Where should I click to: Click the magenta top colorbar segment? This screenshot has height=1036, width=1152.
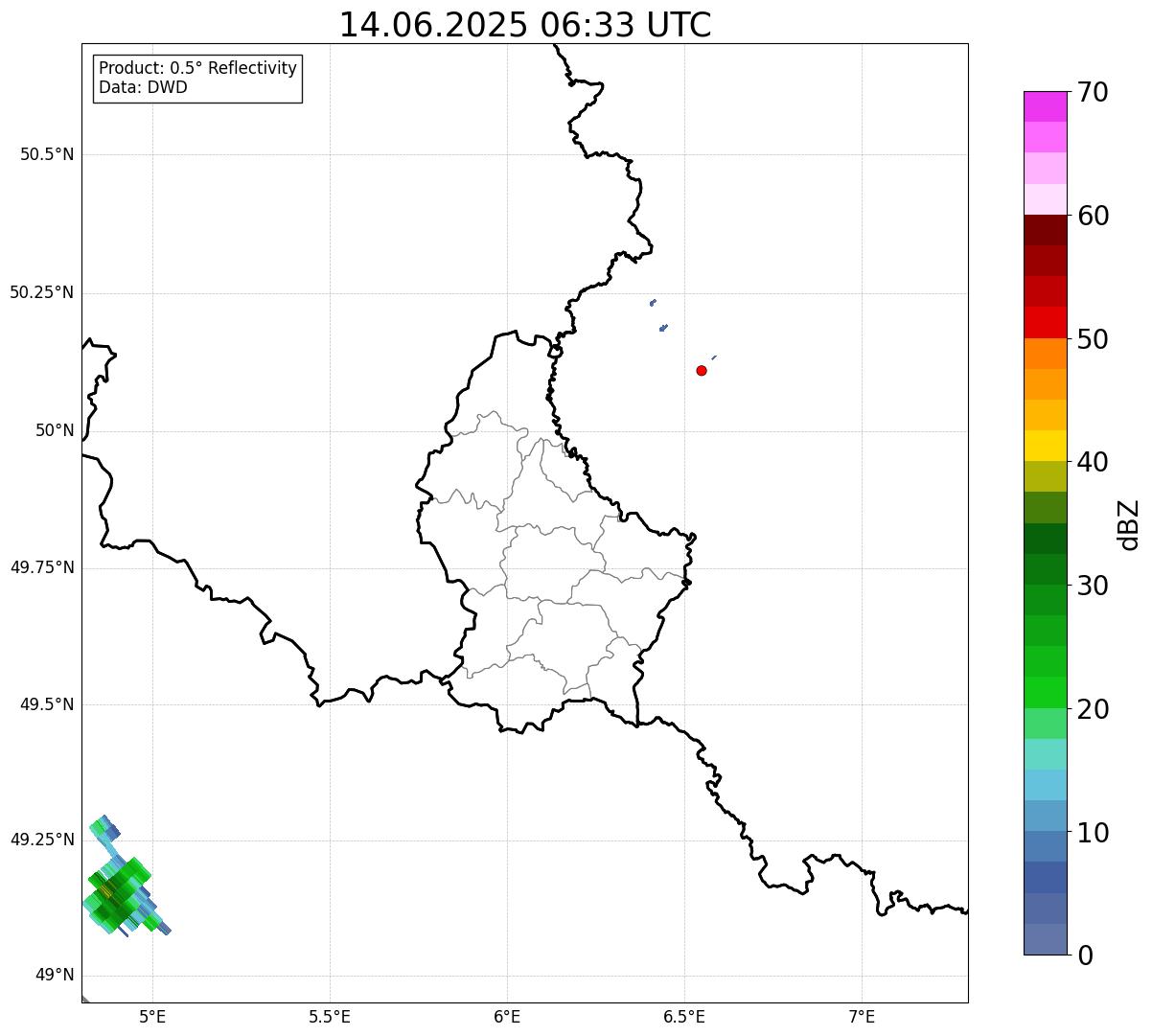1045,106
